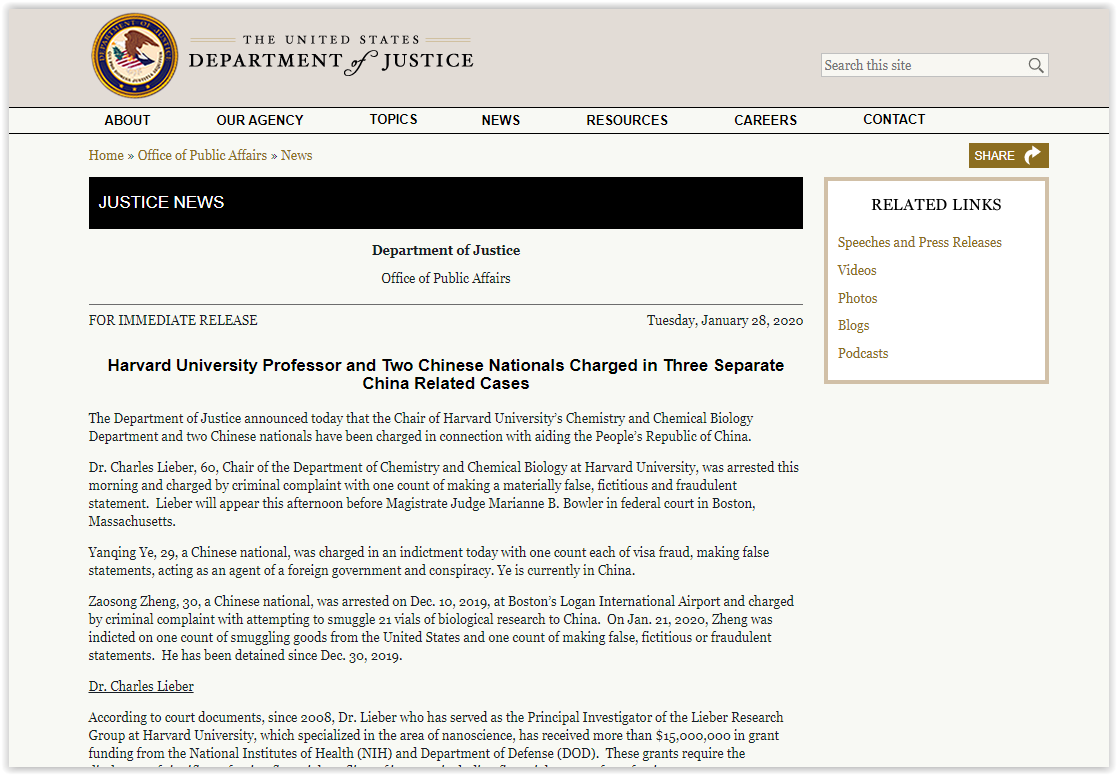The image size is (1117, 775).
Task: Click the SHARE button
Action: (1008, 155)
